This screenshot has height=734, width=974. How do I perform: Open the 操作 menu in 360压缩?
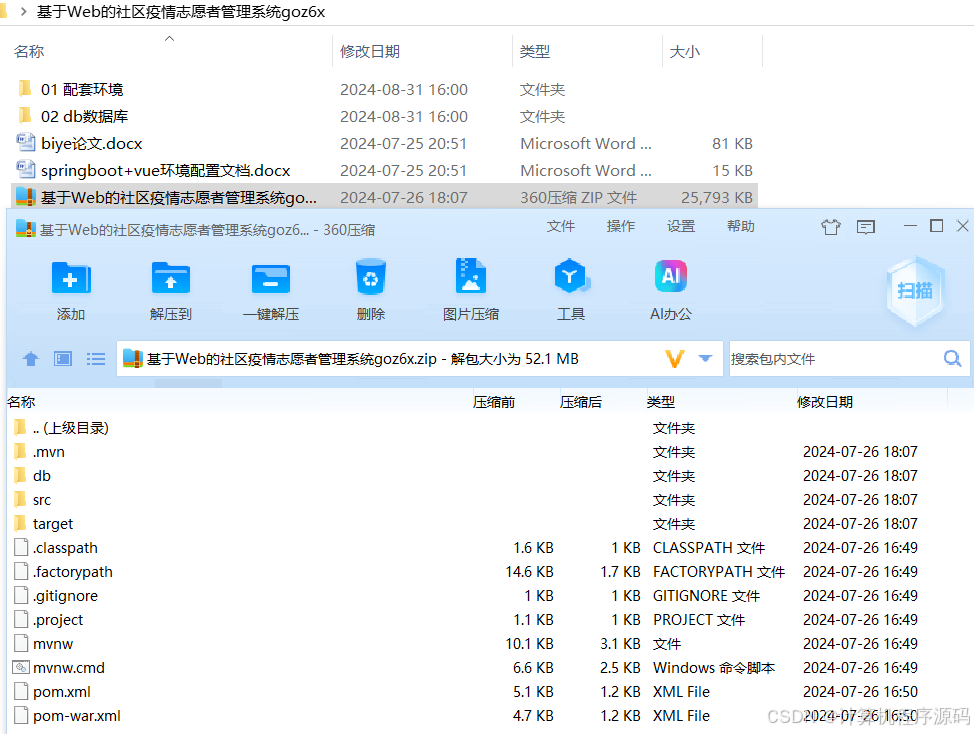pos(621,226)
